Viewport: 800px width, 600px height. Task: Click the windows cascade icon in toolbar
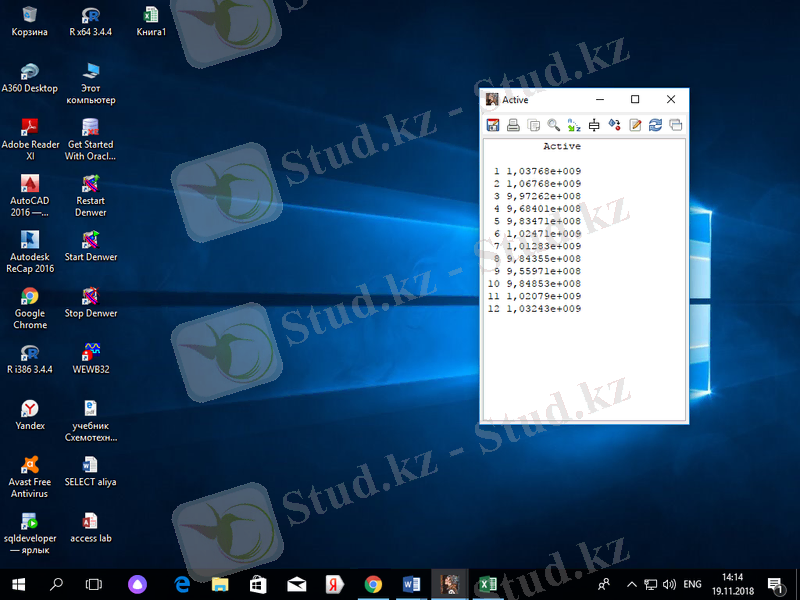(676, 125)
